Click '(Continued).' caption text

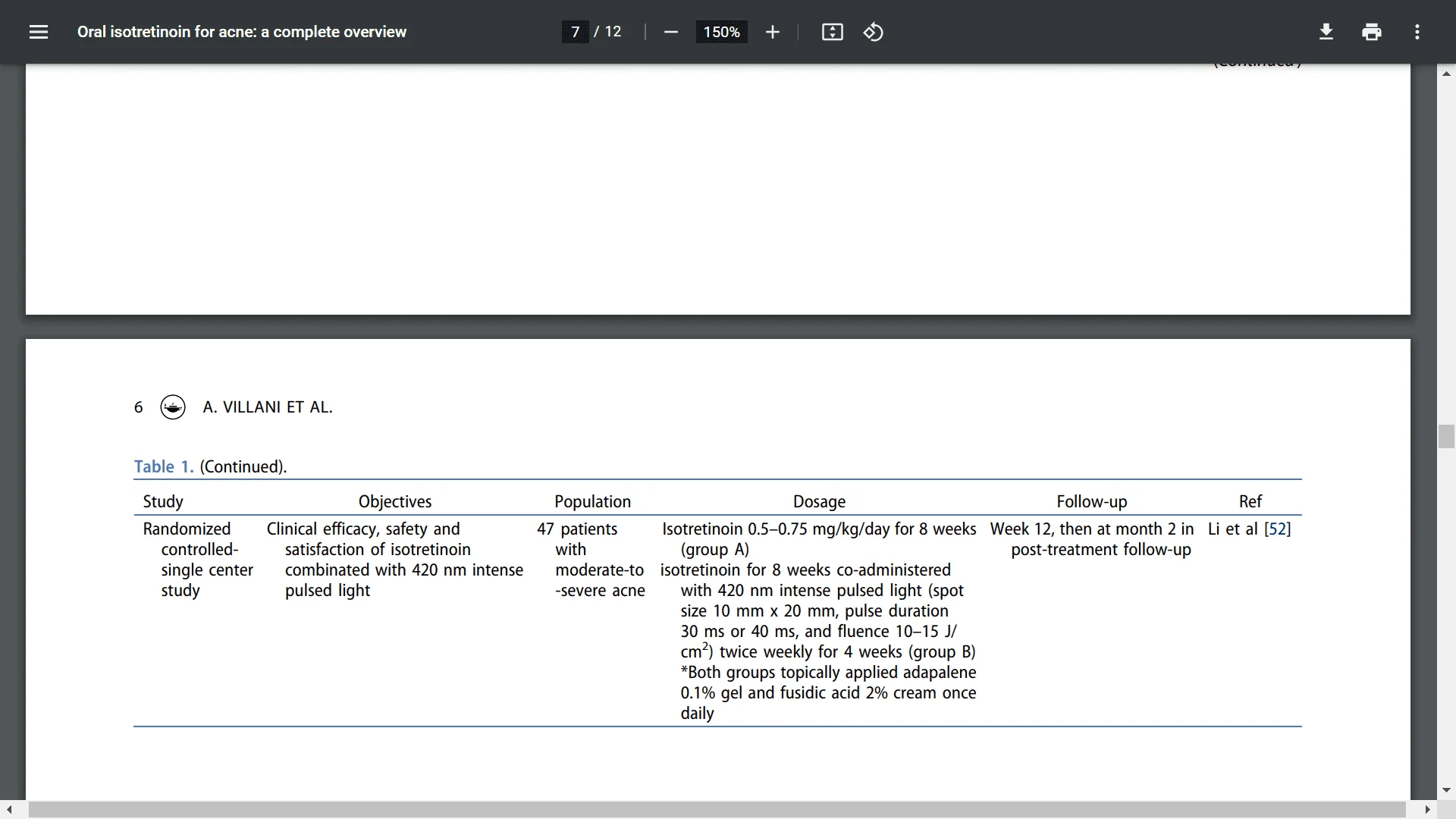pyautogui.click(x=243, y=467)
